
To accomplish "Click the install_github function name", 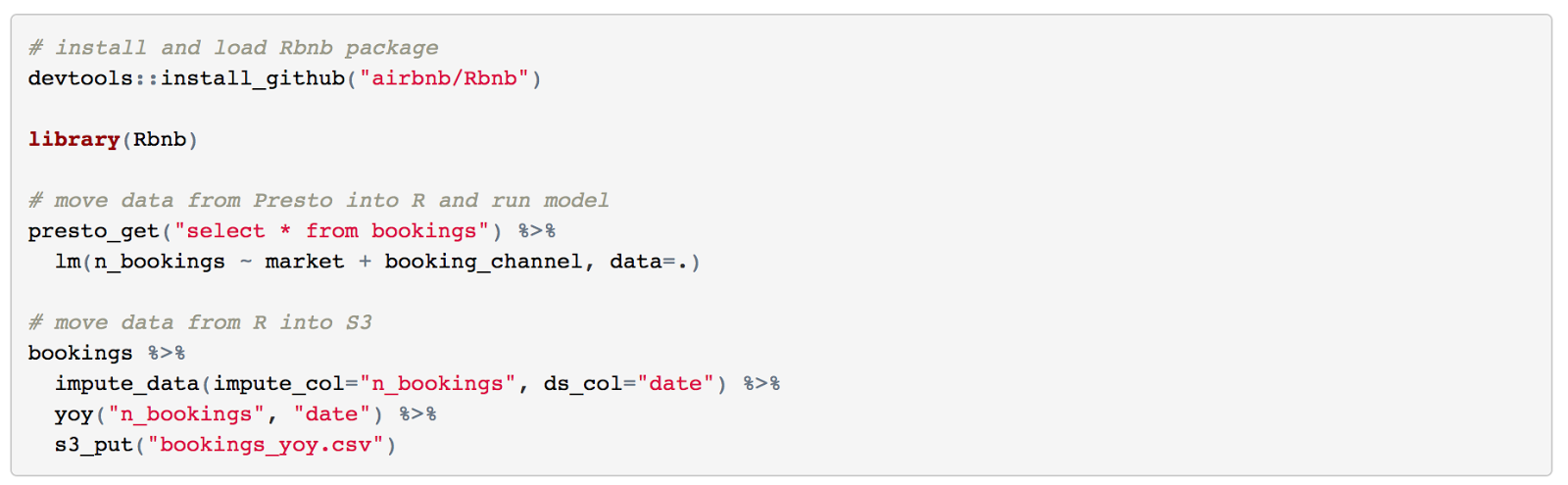I will click(x=253, y=78).
